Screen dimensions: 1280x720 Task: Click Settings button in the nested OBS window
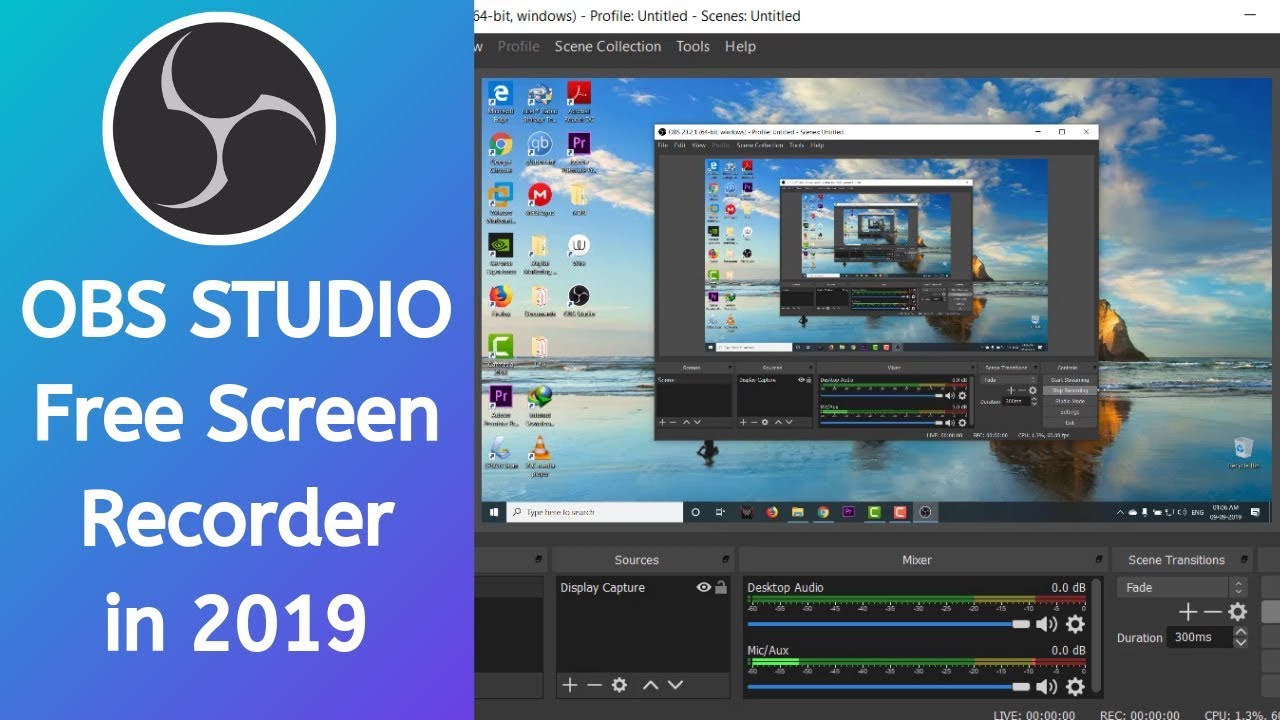pyautogui.click(x=1070, y=412)
